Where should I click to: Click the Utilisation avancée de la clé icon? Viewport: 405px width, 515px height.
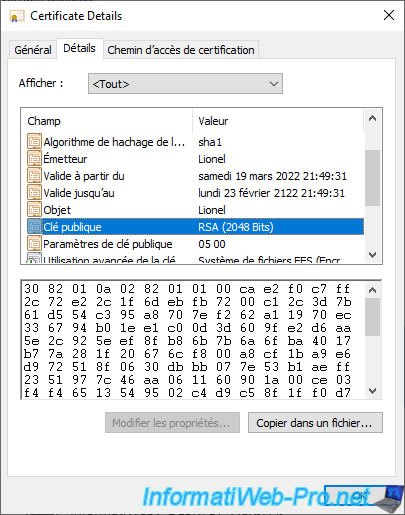pyautogui.click(x=34, y=258)
